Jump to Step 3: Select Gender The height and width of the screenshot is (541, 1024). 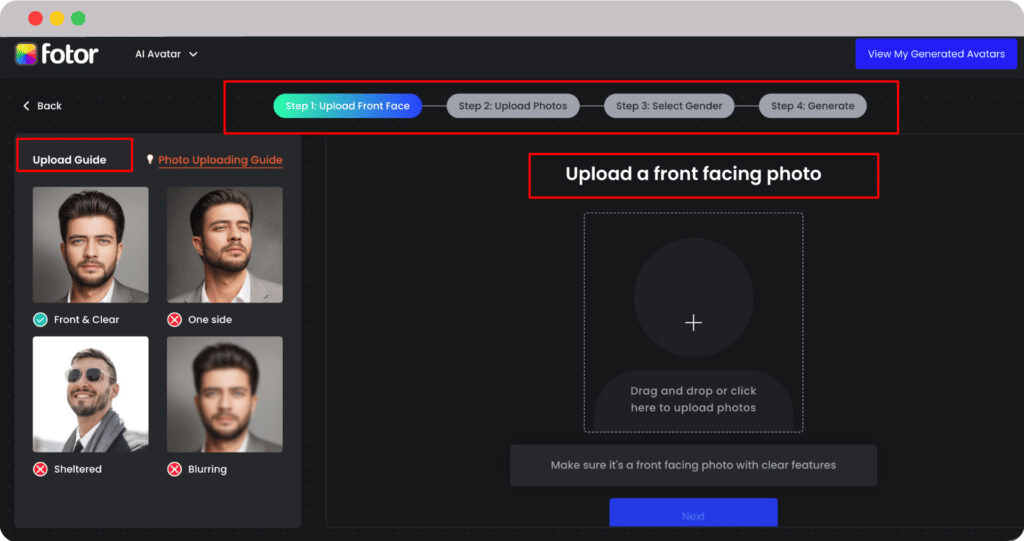tap(668, 106)
